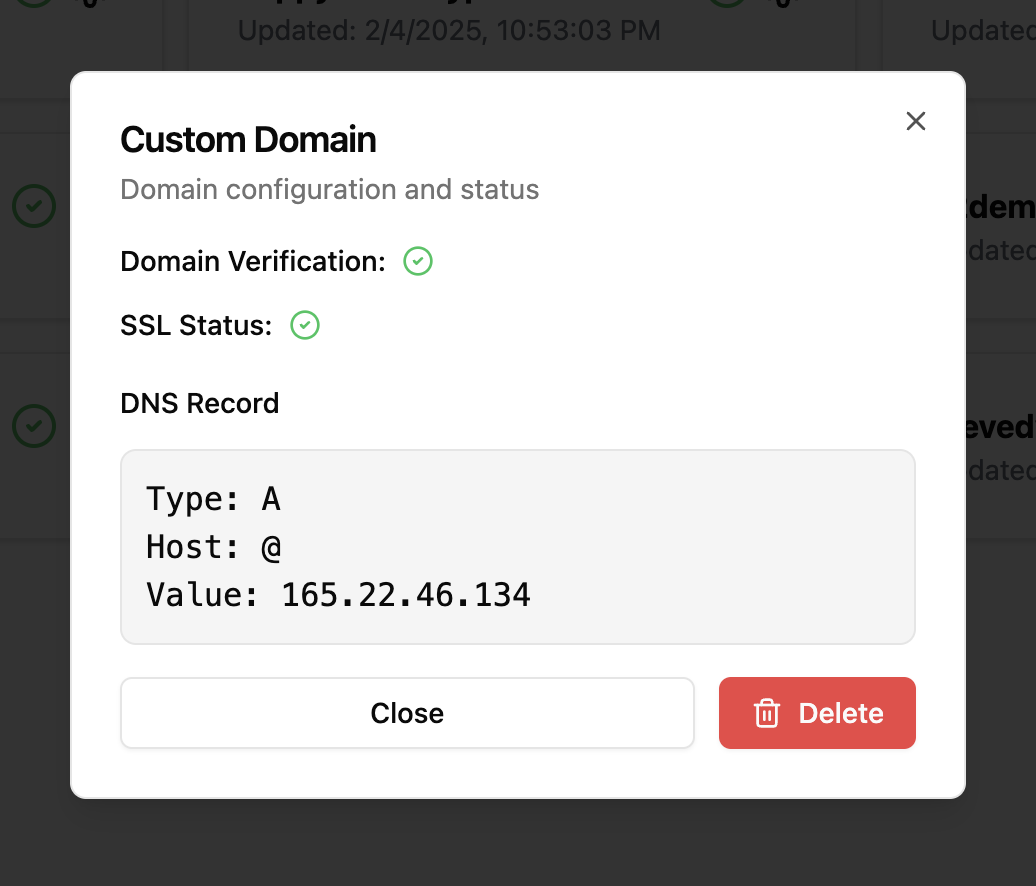This screenshot has width=1036, height=886.
Task: Click the SSL Status green checkmark icon
Action: pyautogui.click(x=305, y=326)
